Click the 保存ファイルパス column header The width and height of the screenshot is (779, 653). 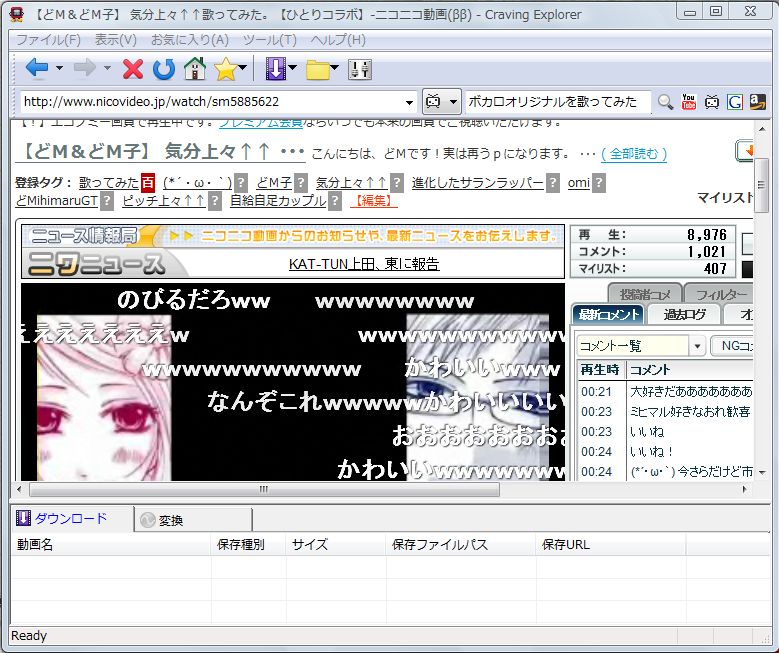pos(461,545)
